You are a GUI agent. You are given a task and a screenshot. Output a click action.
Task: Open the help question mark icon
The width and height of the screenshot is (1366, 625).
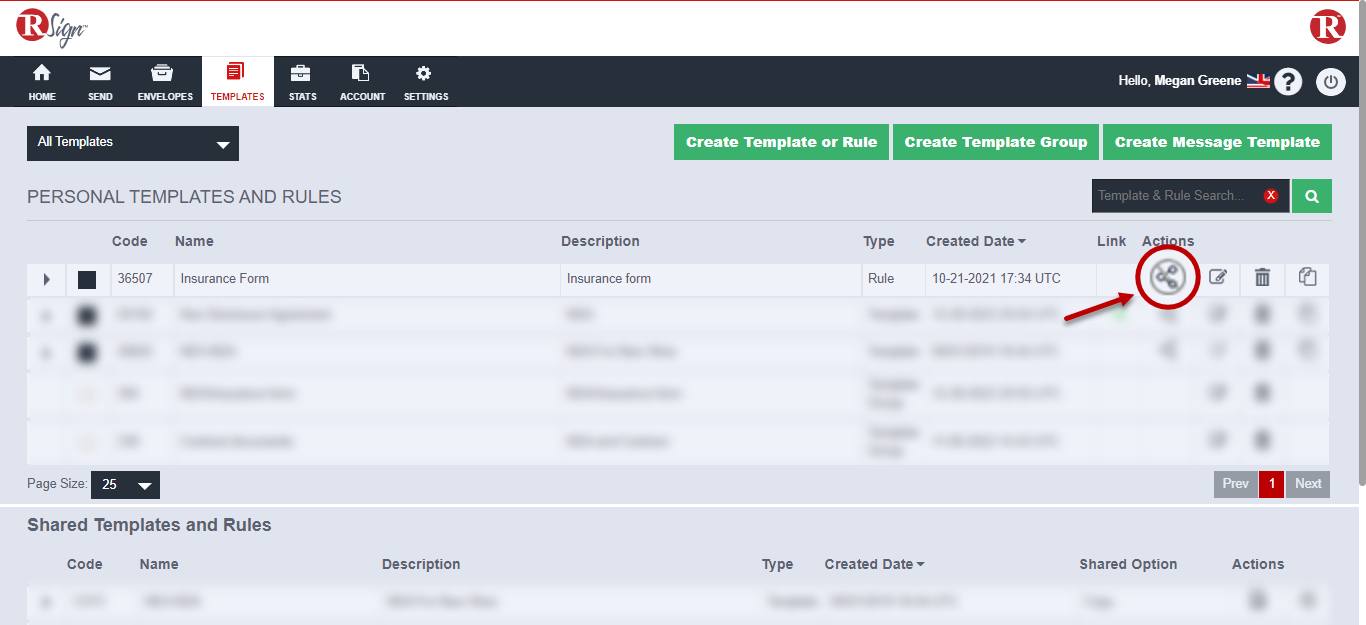click(x=1288, y=82)
